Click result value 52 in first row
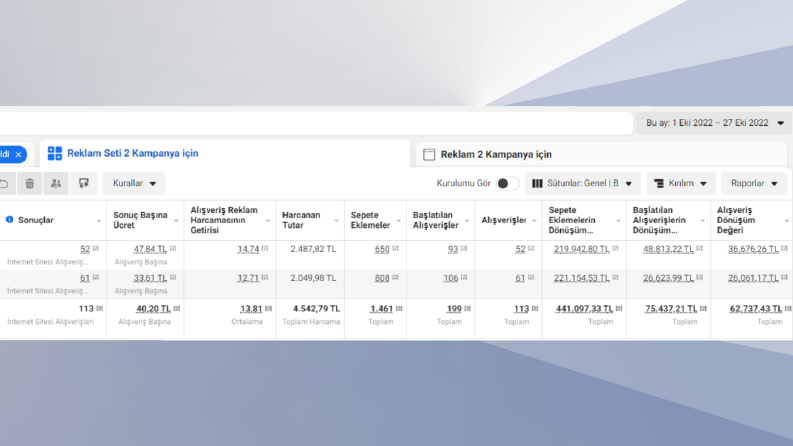 click(85, 249)
